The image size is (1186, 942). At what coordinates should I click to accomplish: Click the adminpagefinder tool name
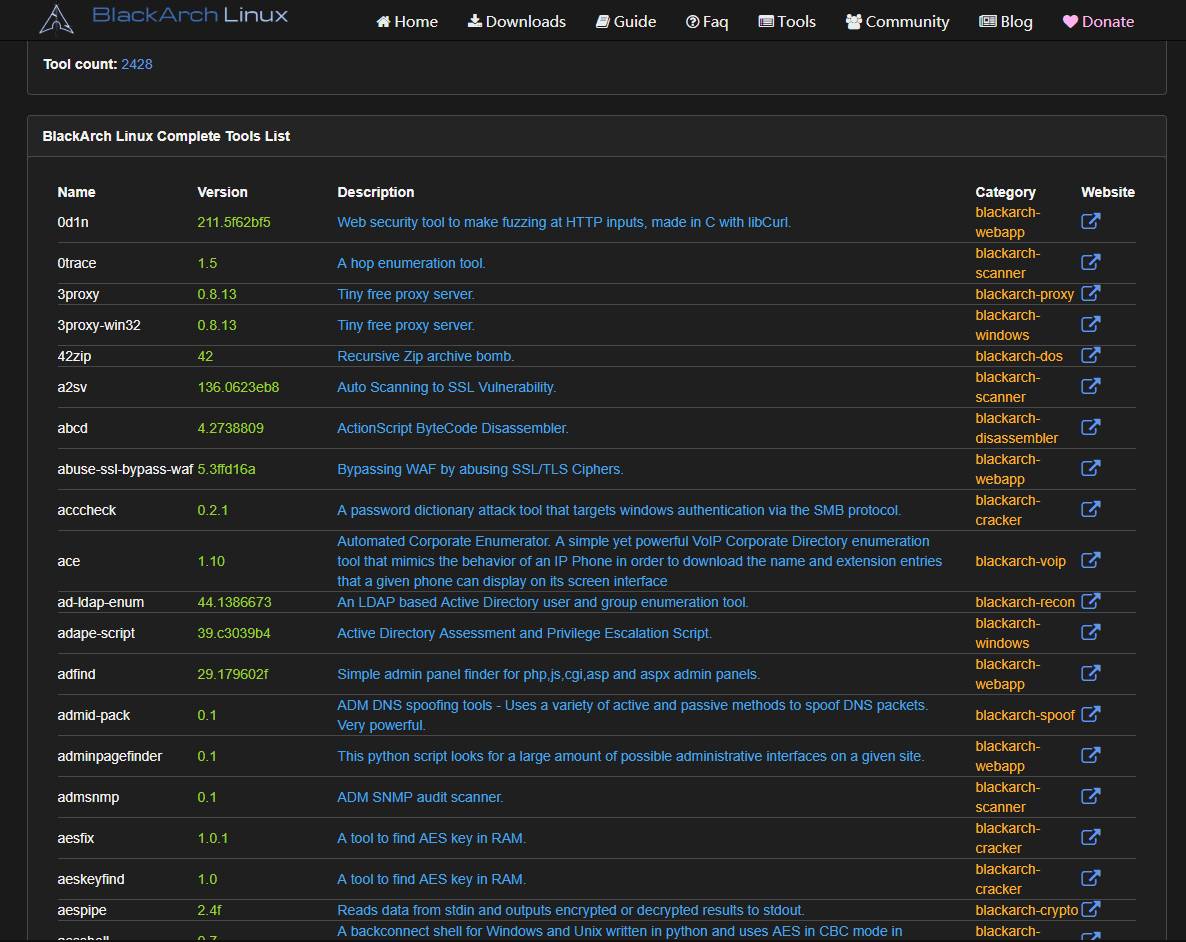(x=110, y=757)
